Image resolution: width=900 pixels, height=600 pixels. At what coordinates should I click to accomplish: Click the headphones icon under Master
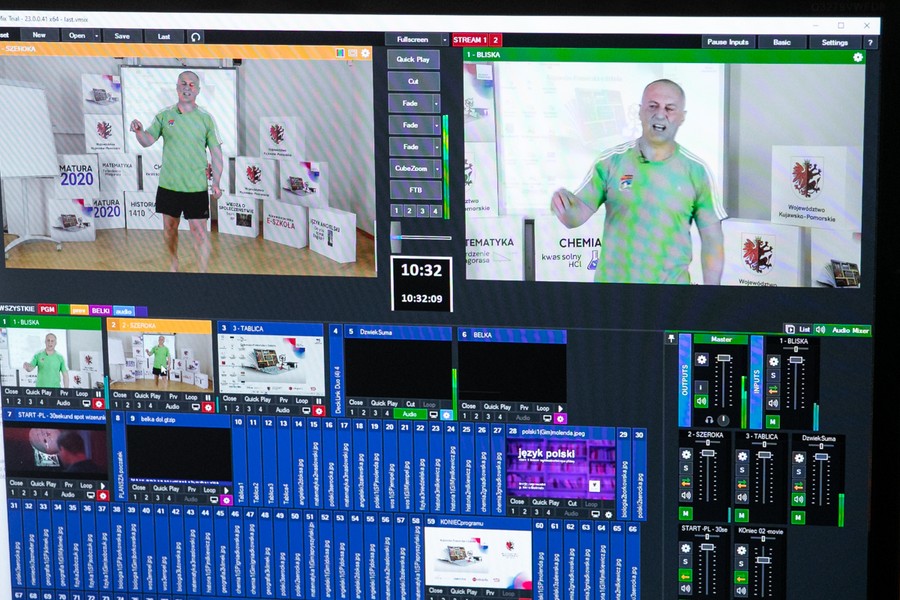[x=709, y=420]
